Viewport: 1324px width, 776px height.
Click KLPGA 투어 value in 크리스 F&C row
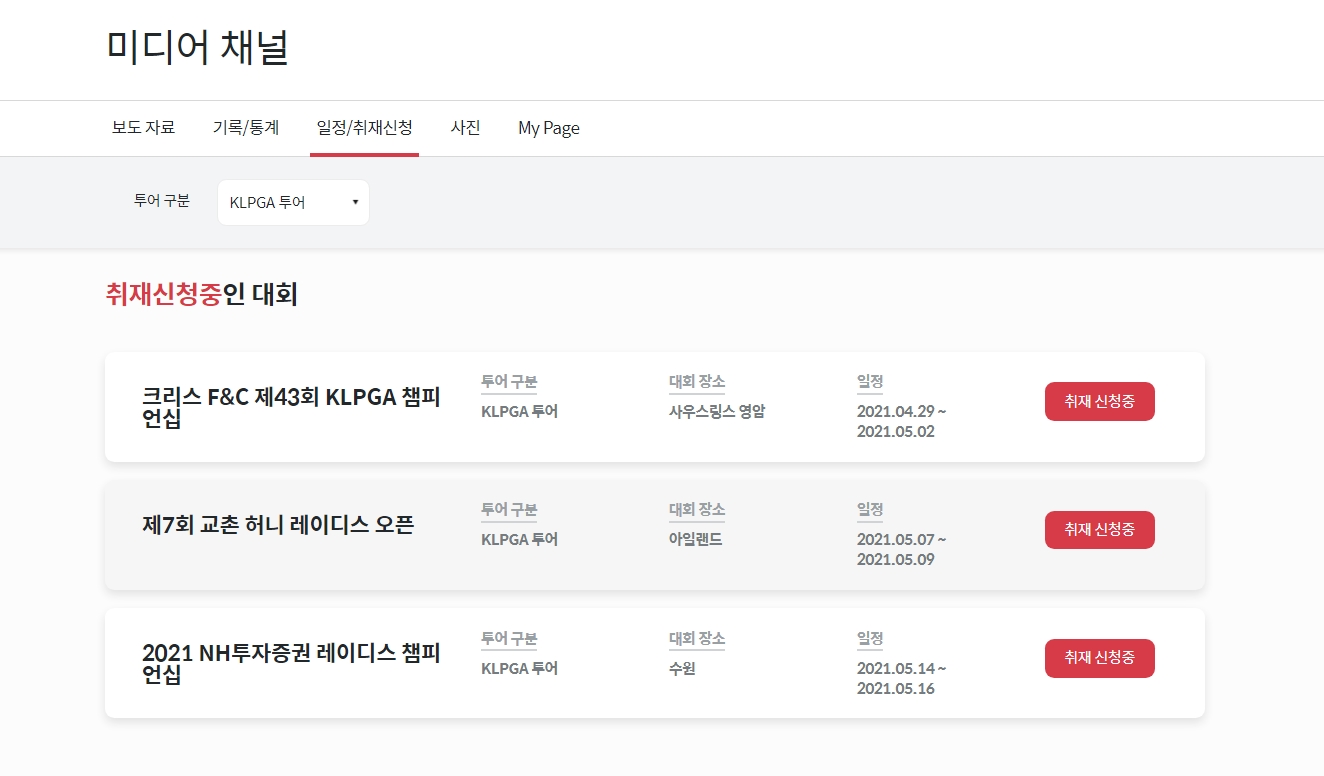519,411
